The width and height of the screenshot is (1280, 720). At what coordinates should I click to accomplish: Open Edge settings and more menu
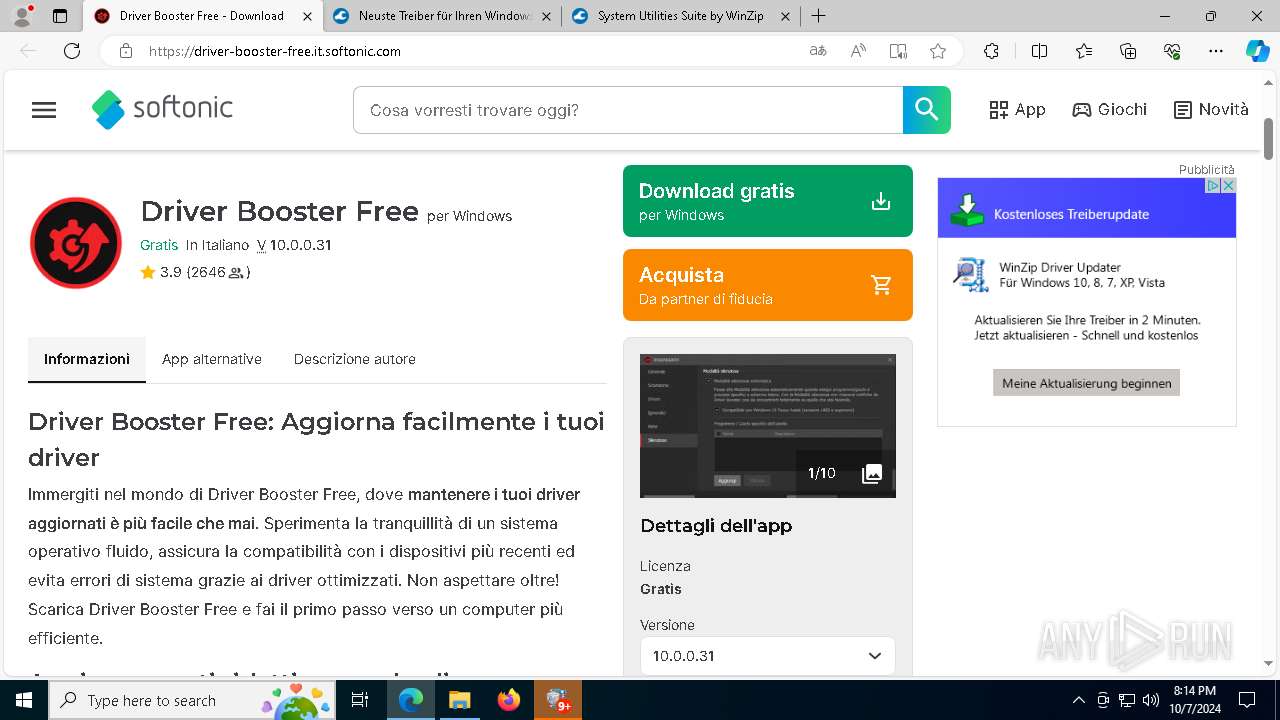click(1216, 51)
